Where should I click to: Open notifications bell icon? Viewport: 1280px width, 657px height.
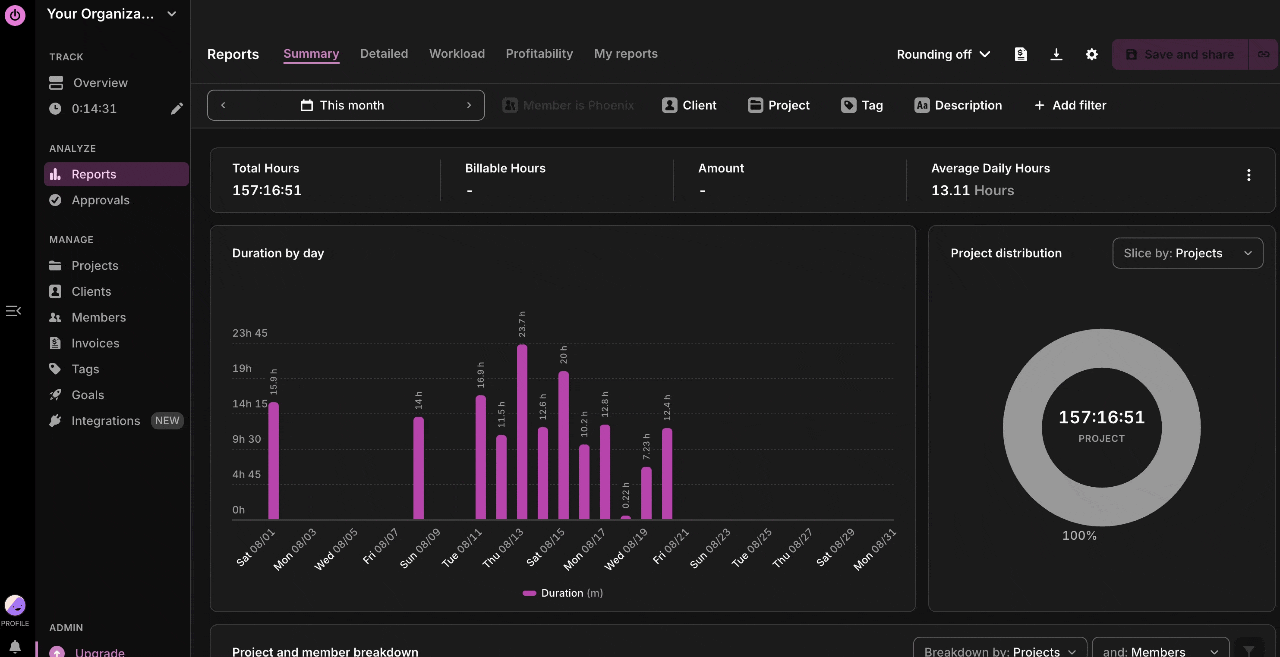click(x=15, y=647)
